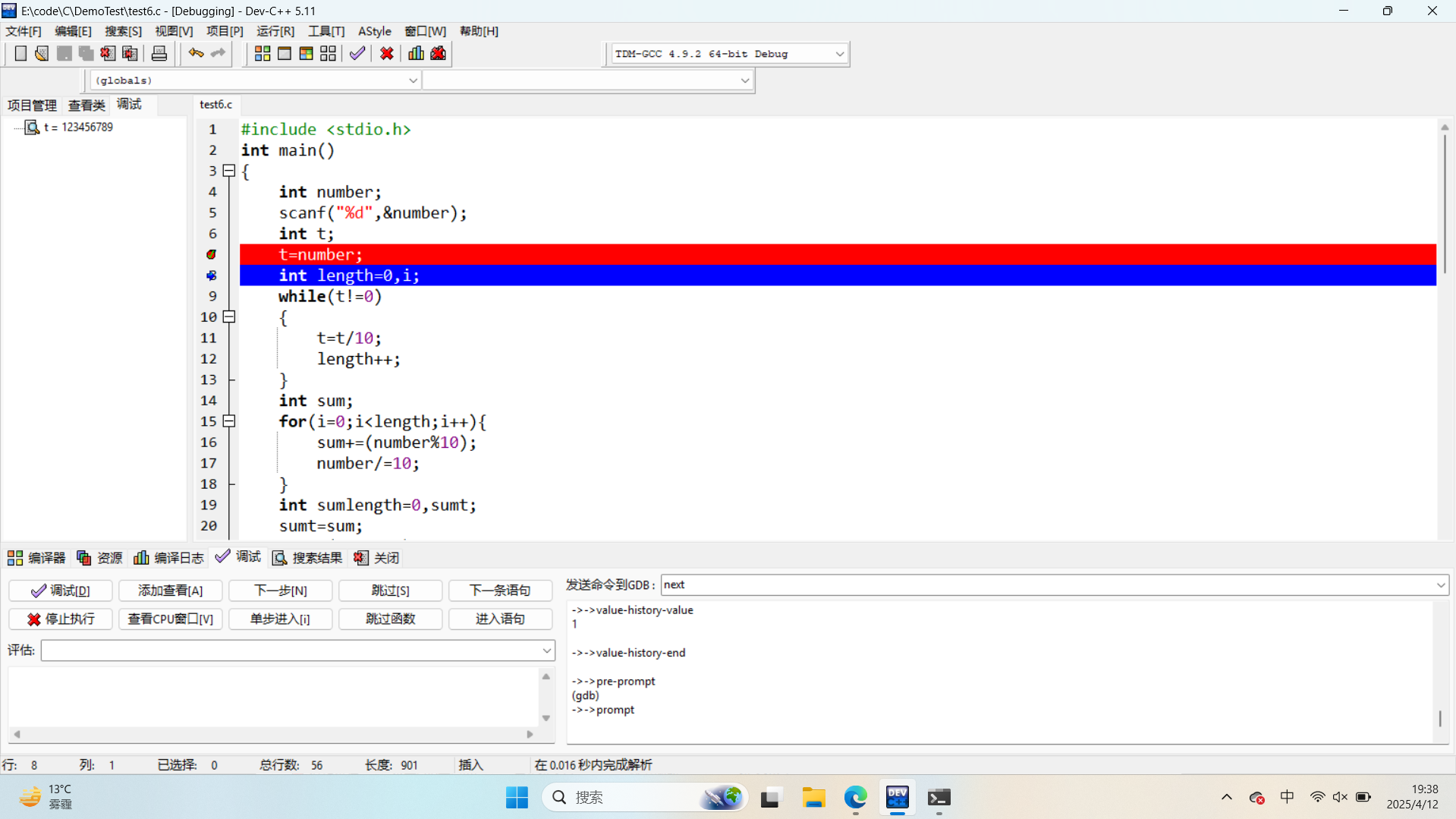The image size is (1456, 819).
Task: Open the 编译器 compiler bottom tab
Action: tap(36, 558)
